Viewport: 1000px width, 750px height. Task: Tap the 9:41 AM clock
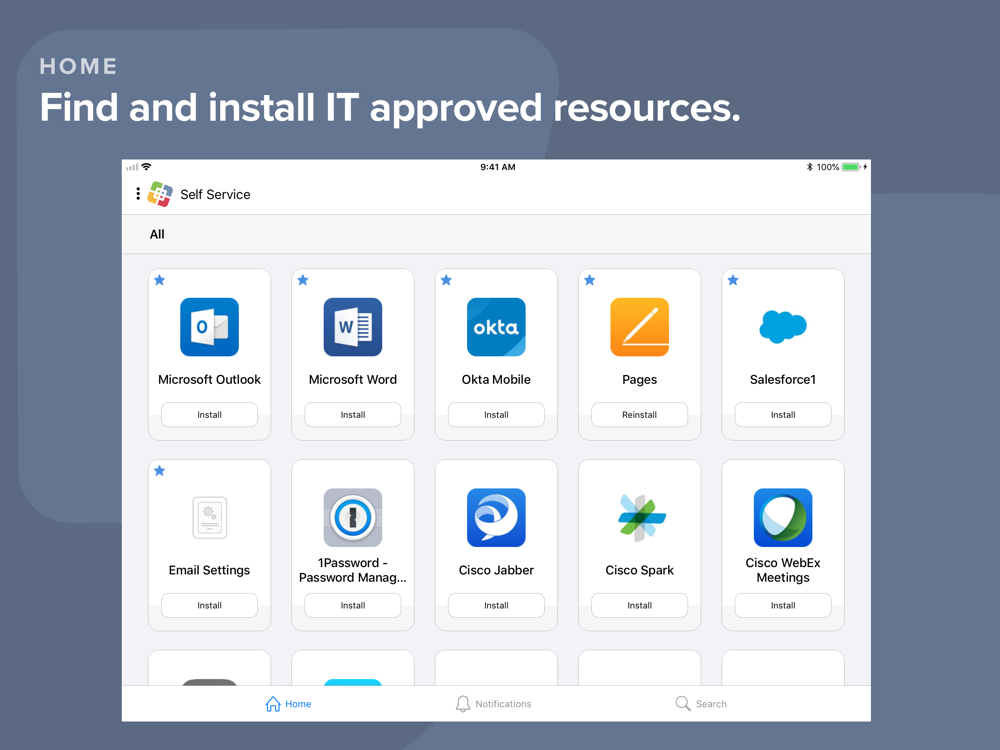(x=497, y=167)
